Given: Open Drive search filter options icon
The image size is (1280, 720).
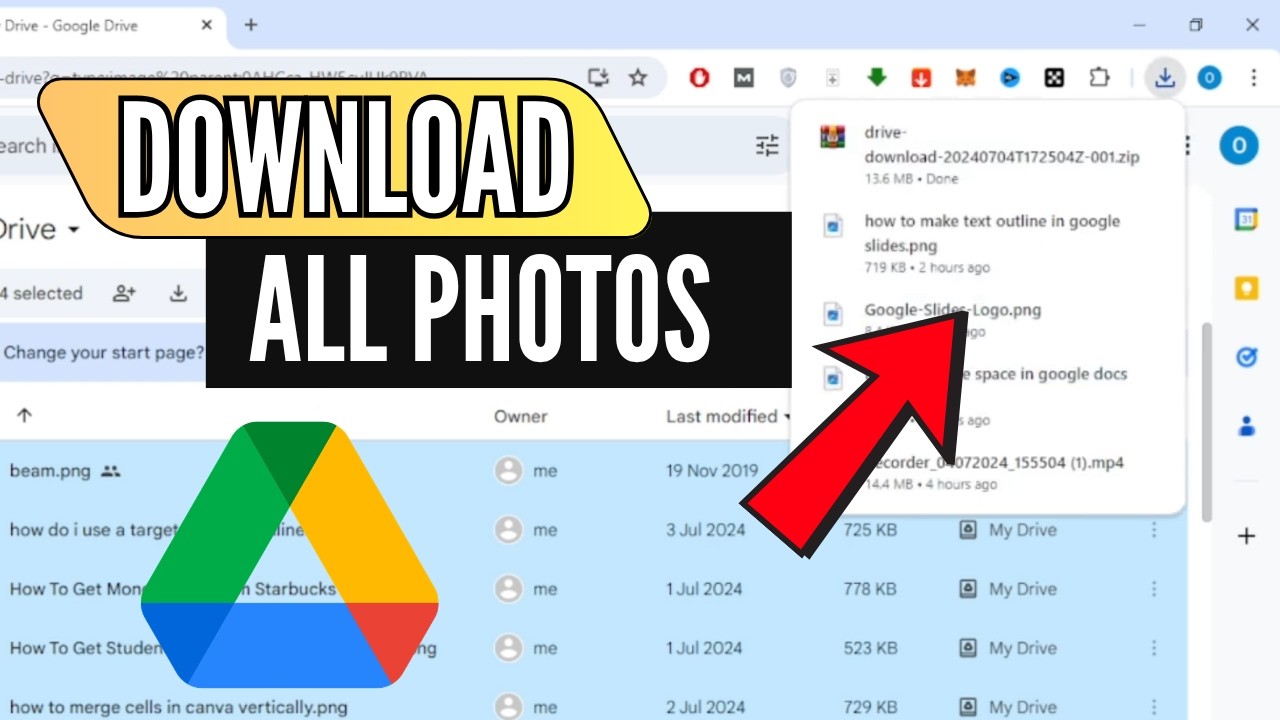Looking at the screenshot, I should (767, 146).
